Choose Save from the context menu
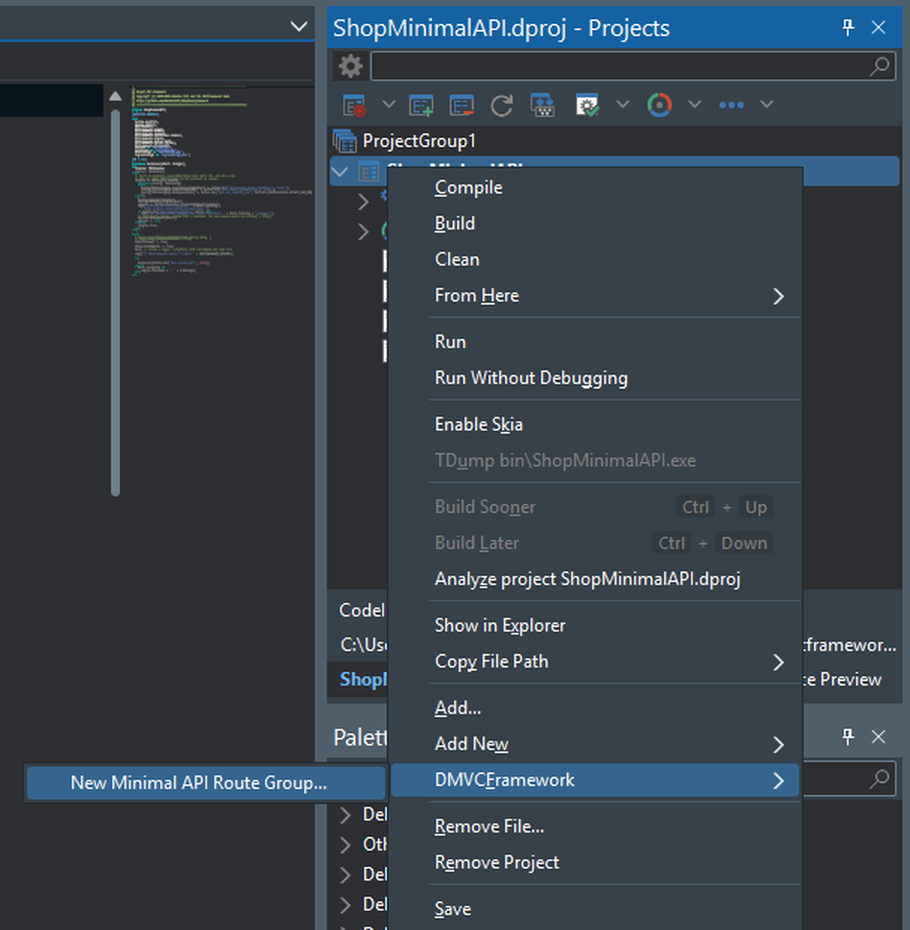Image resolution: width=910 pixels, height=930 pixels. 595,909
